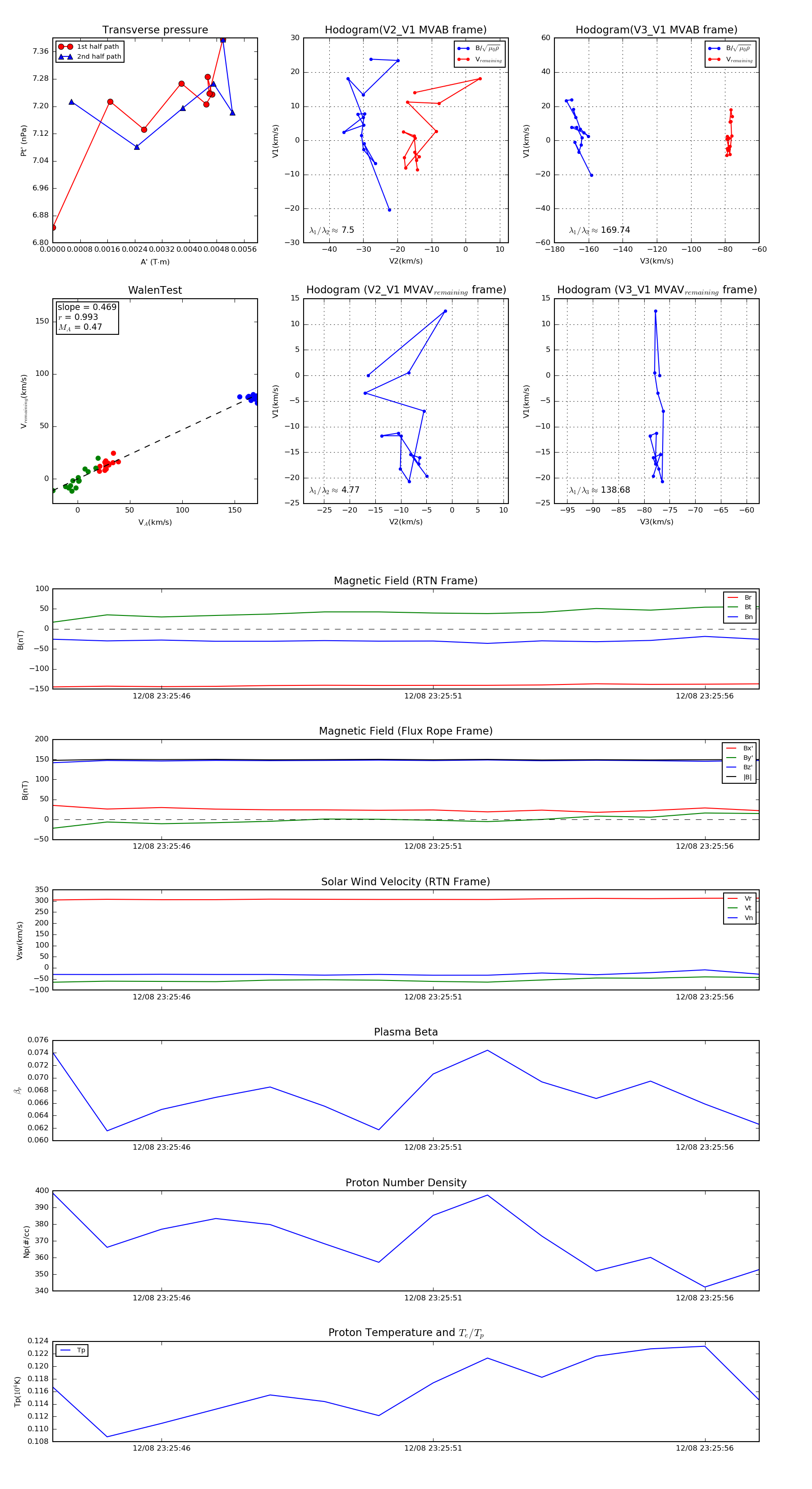Click the 'Np(#/cc)' y-axis label
The height and width of the screenshot is (1489, 812).
26,1241
